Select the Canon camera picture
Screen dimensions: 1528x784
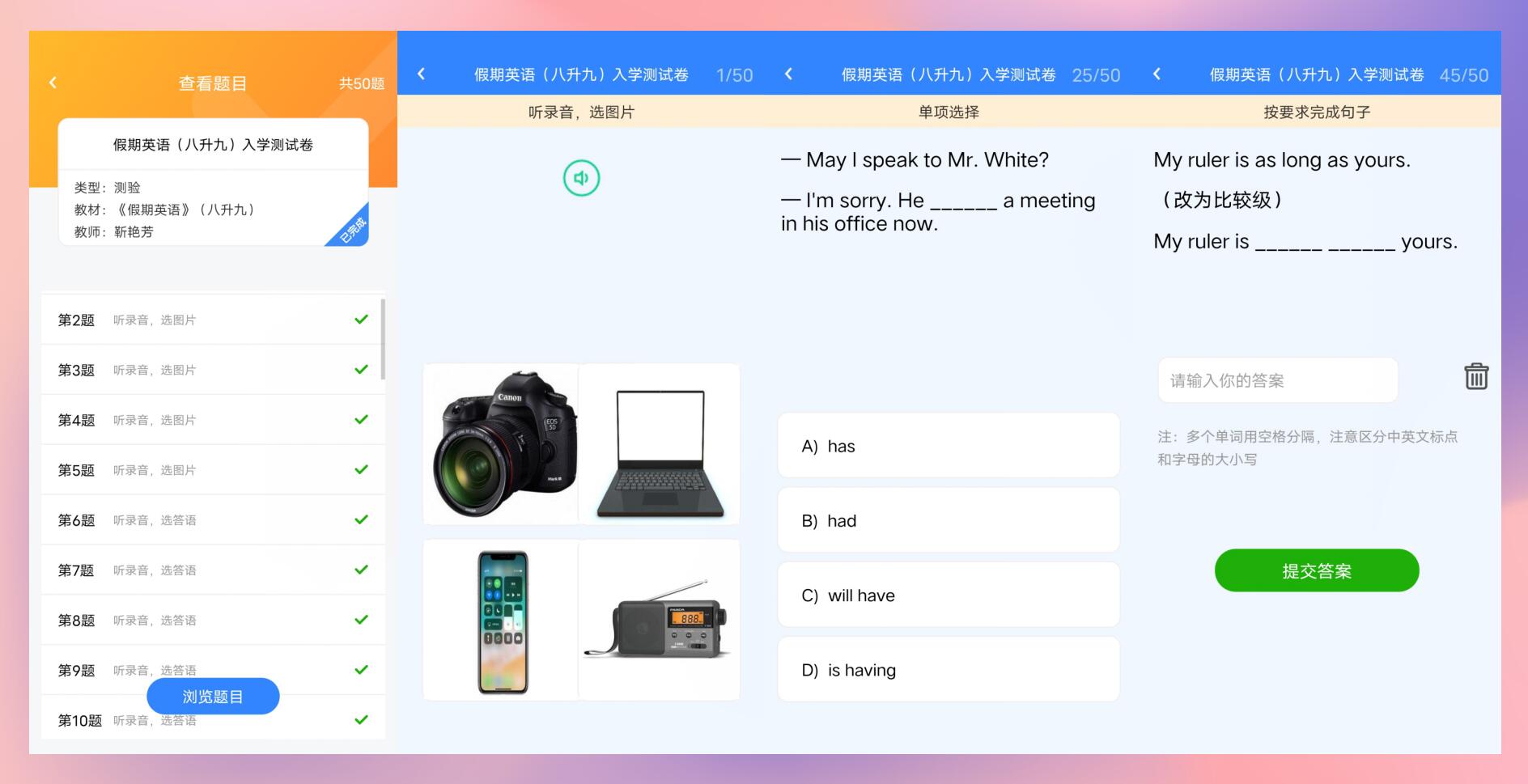(x=501, y=443)
